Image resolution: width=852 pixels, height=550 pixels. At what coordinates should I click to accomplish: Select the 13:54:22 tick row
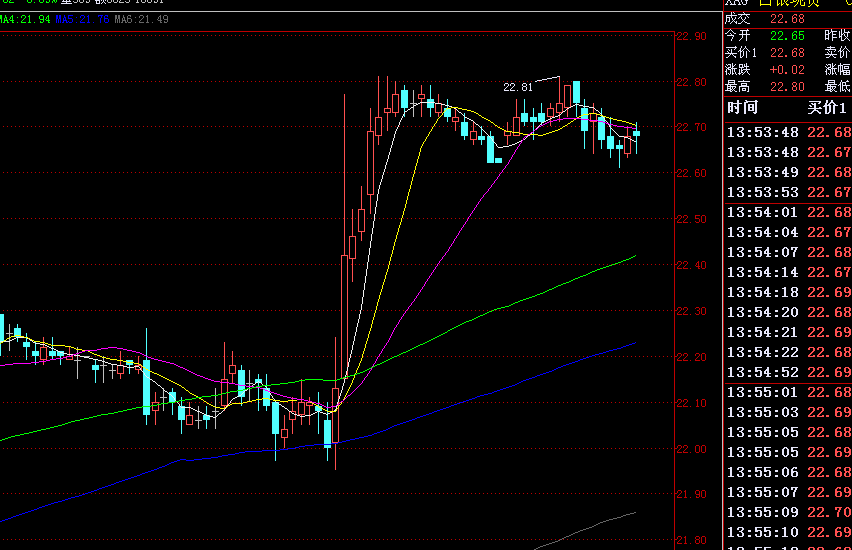tap(788, 353)
